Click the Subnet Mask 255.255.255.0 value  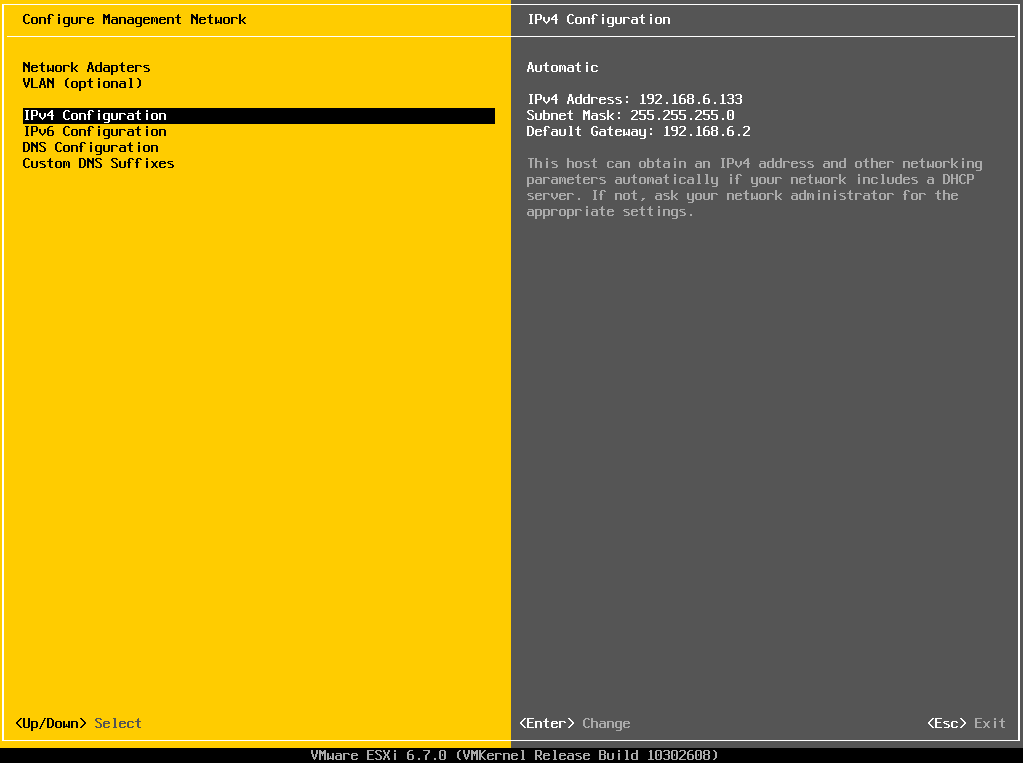tap(629, 115)
